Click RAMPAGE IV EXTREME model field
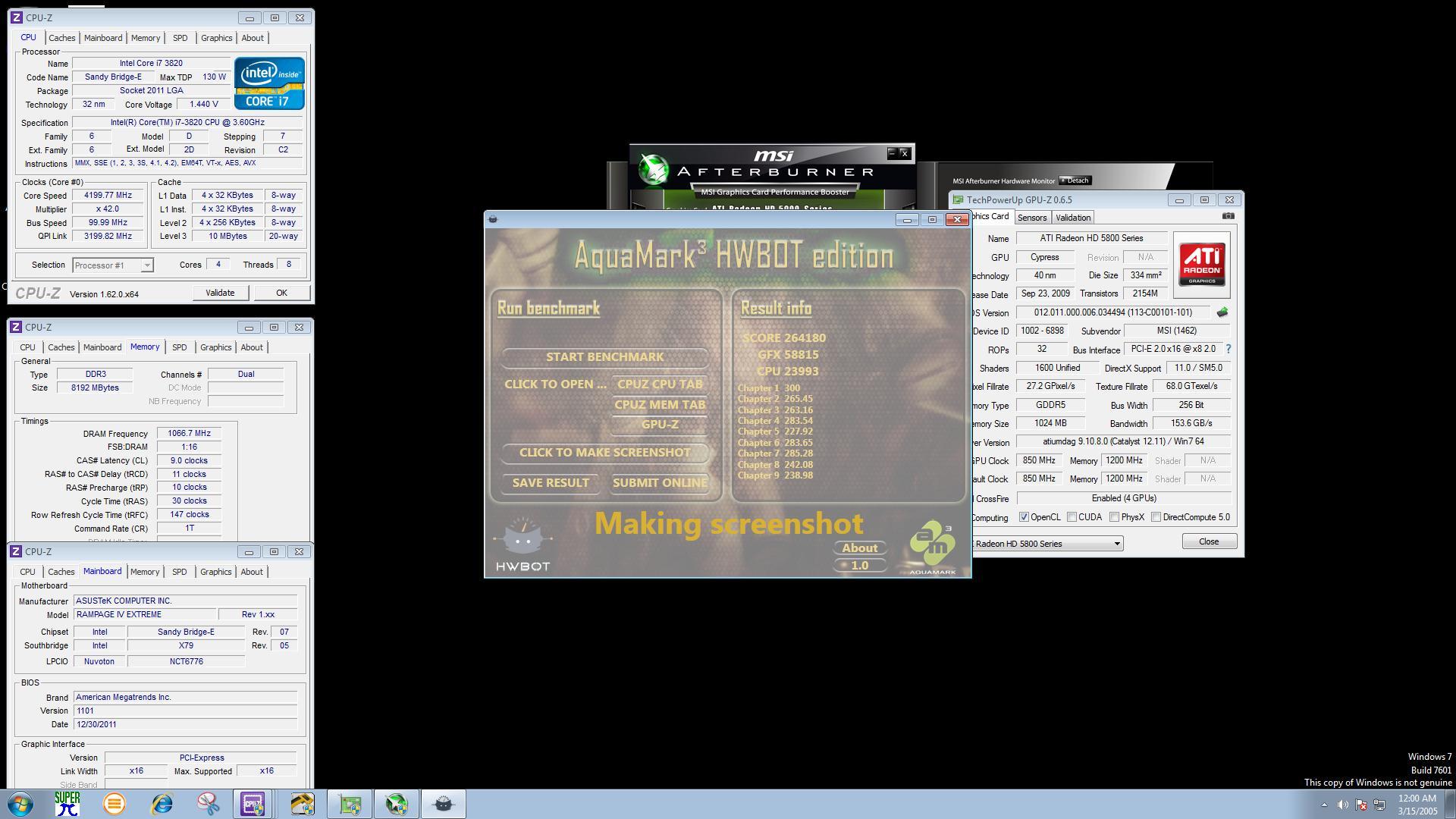Viewport: 1456px width, 819px height. pos(144,614)
